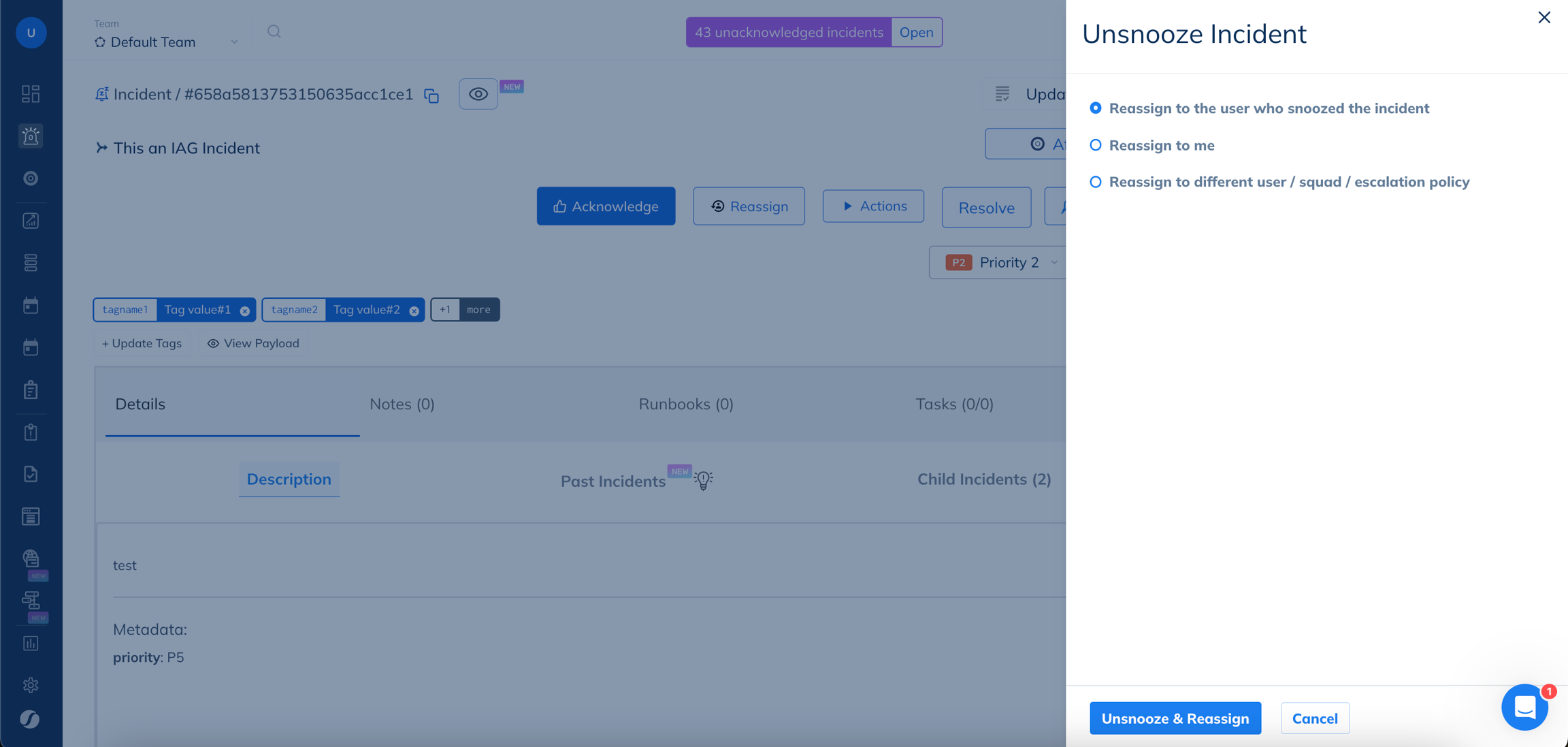Switch to the Notes (0) tab

(x=402, y=404)
